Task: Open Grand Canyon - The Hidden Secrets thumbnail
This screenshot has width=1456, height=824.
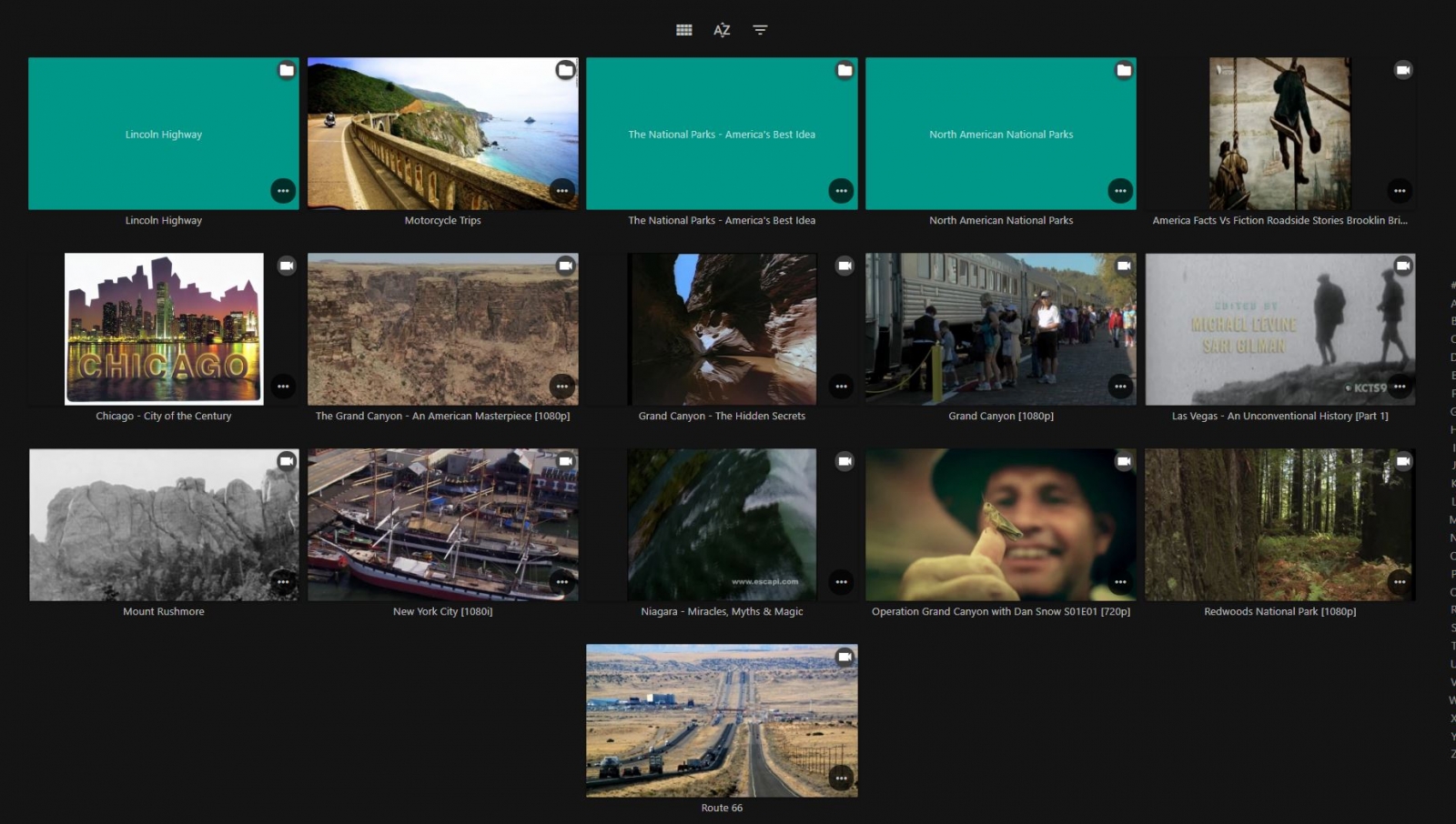Action: click(x=722, y=328)
